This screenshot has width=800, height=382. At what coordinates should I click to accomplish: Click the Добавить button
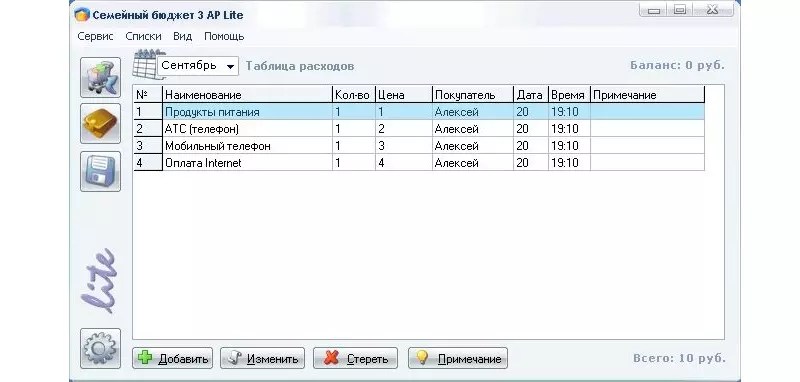(172, 358)
